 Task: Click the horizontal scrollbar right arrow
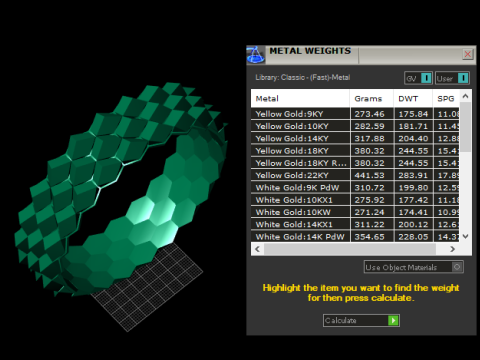point(452,249)
